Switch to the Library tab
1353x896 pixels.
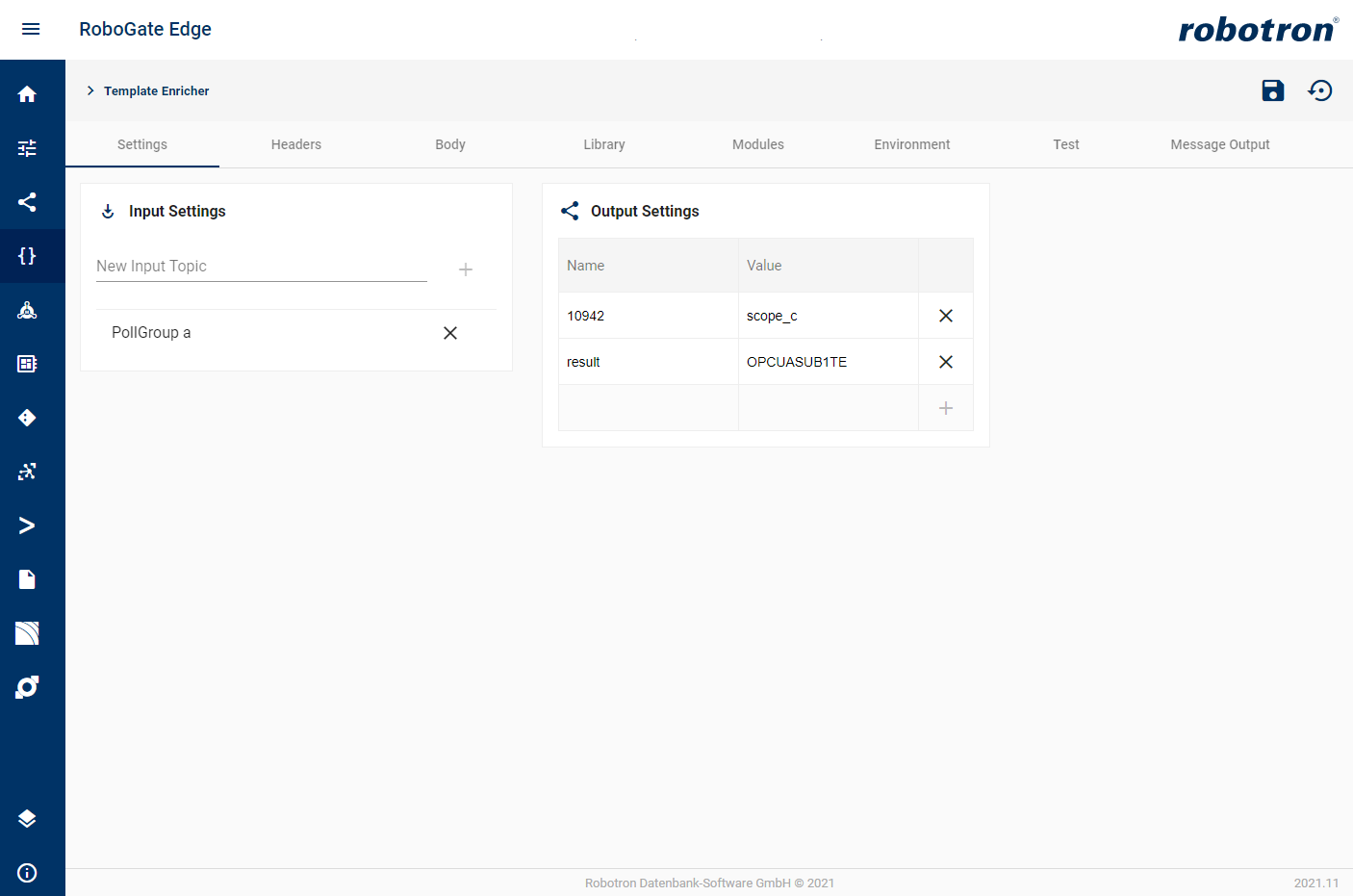(604, 144)
